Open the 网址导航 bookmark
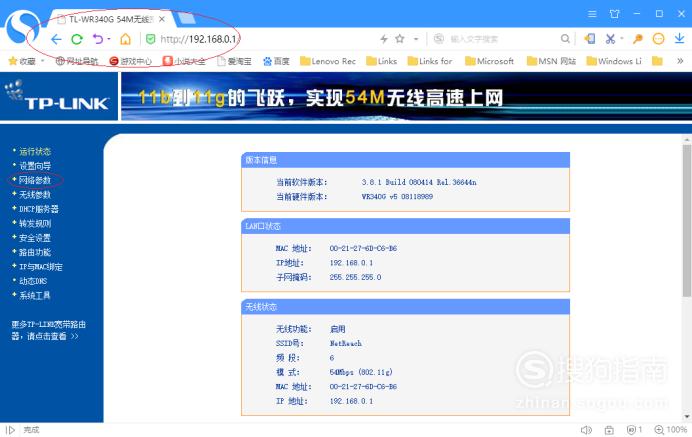This screenshot has width=692, height=437. [x=76, y=61]
